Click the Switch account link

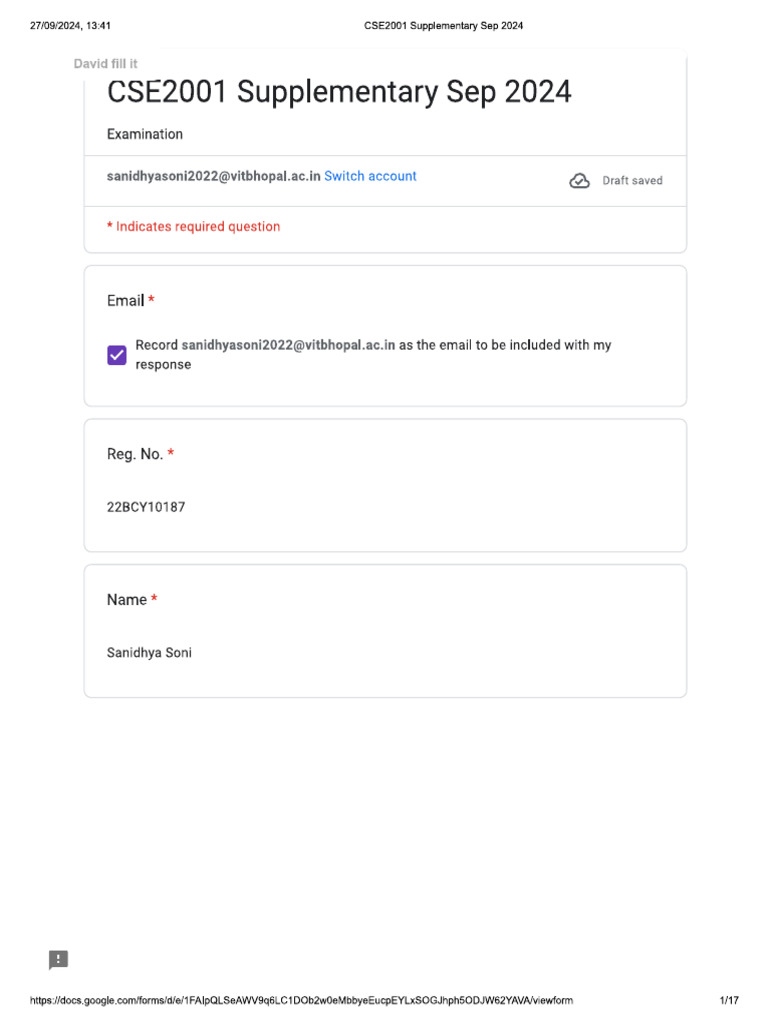370,176
